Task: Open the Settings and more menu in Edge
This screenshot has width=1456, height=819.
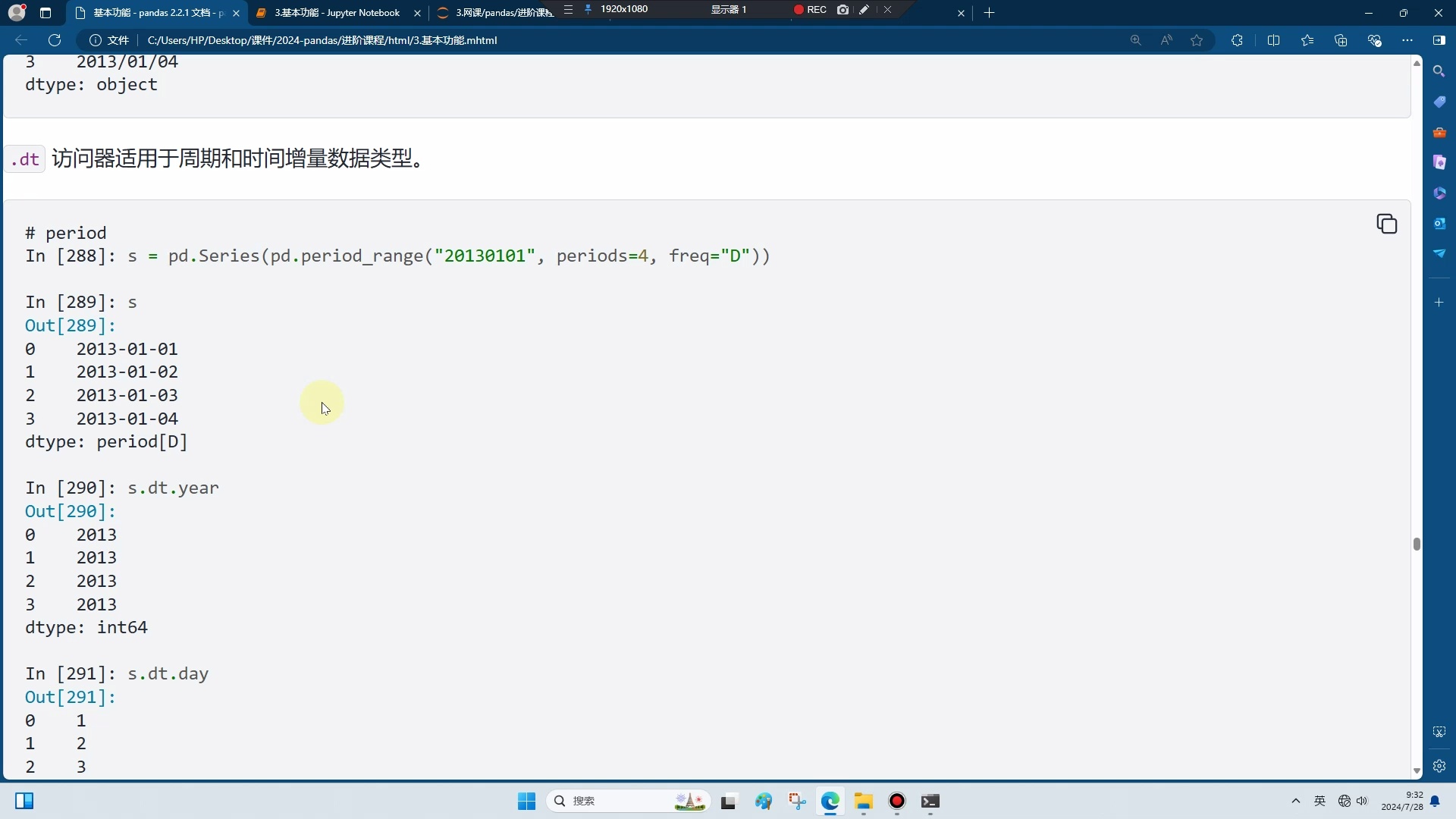Action: [x=1409, y=40]
